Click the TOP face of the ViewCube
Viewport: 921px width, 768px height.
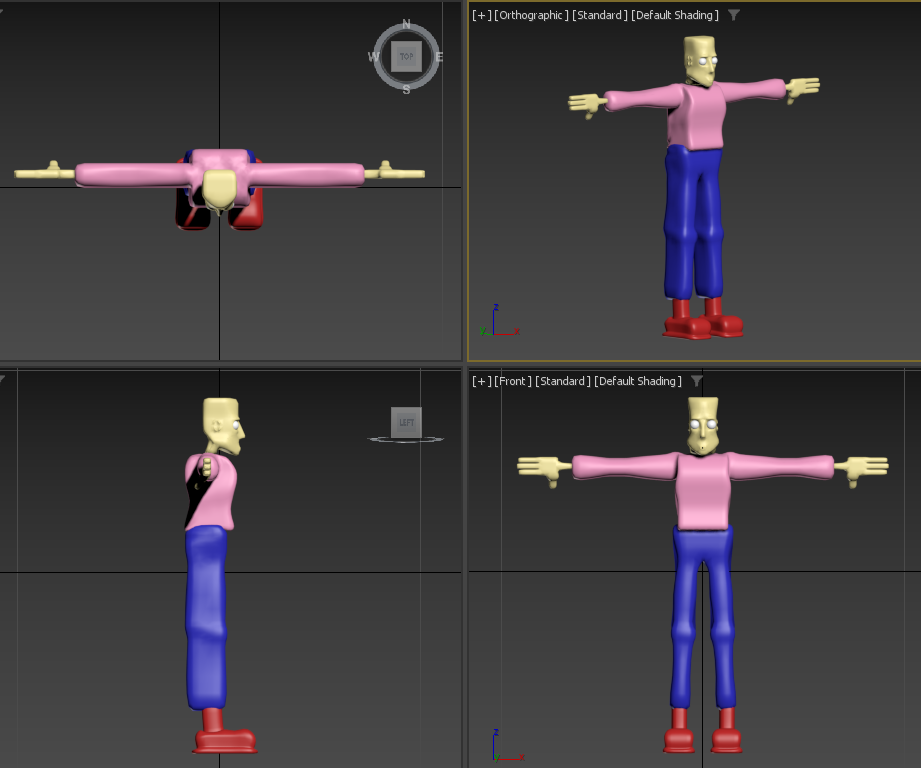point(406,57)
